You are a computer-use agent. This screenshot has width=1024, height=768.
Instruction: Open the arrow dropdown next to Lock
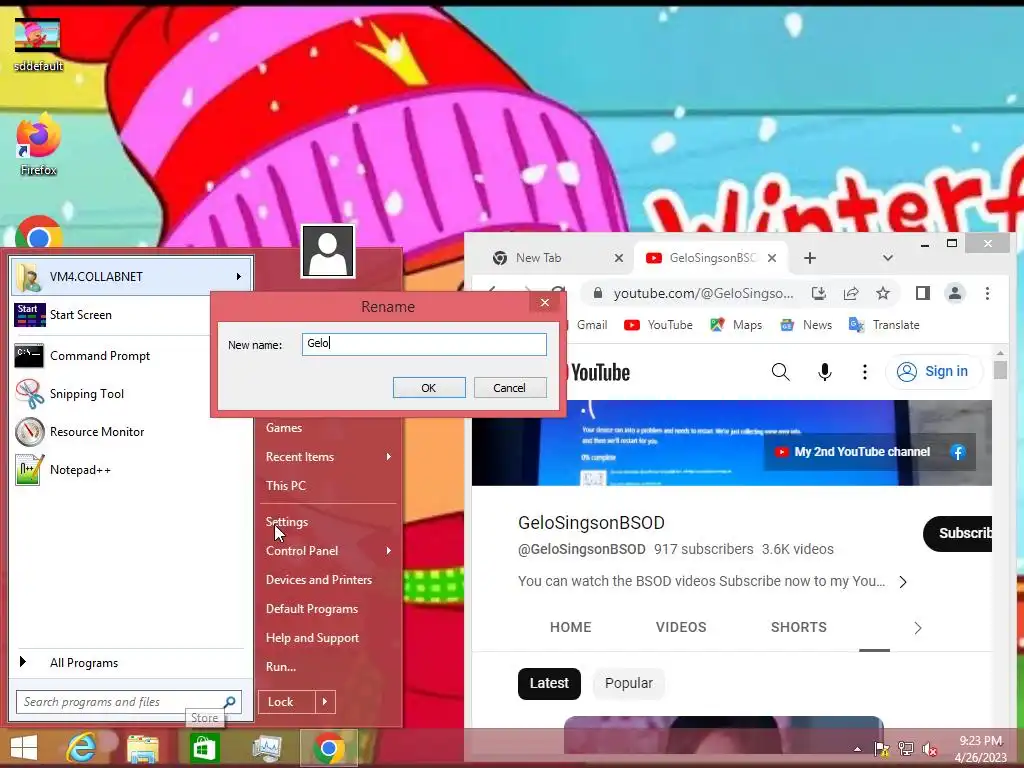tap(325, 702)
